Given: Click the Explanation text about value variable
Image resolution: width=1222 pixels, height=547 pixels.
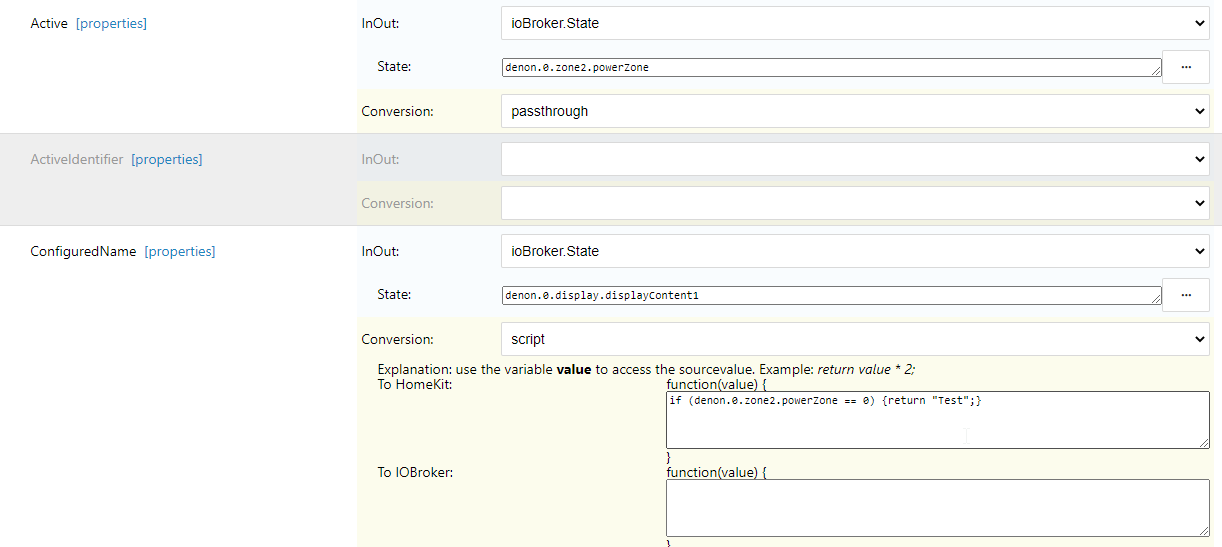Looking at the screenshot, I should tap(646, 369).
